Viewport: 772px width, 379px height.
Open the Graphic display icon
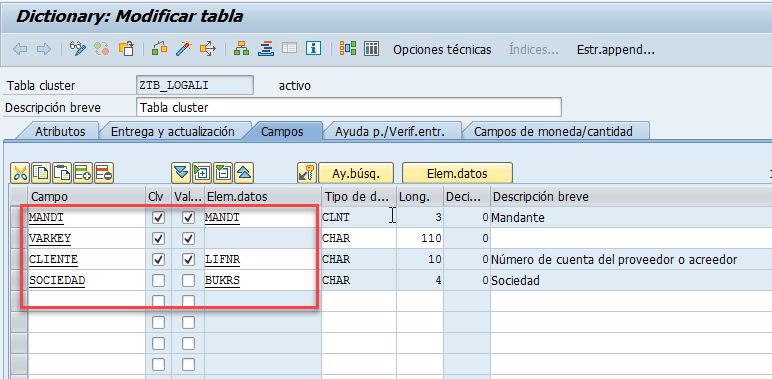coord(348,49)
